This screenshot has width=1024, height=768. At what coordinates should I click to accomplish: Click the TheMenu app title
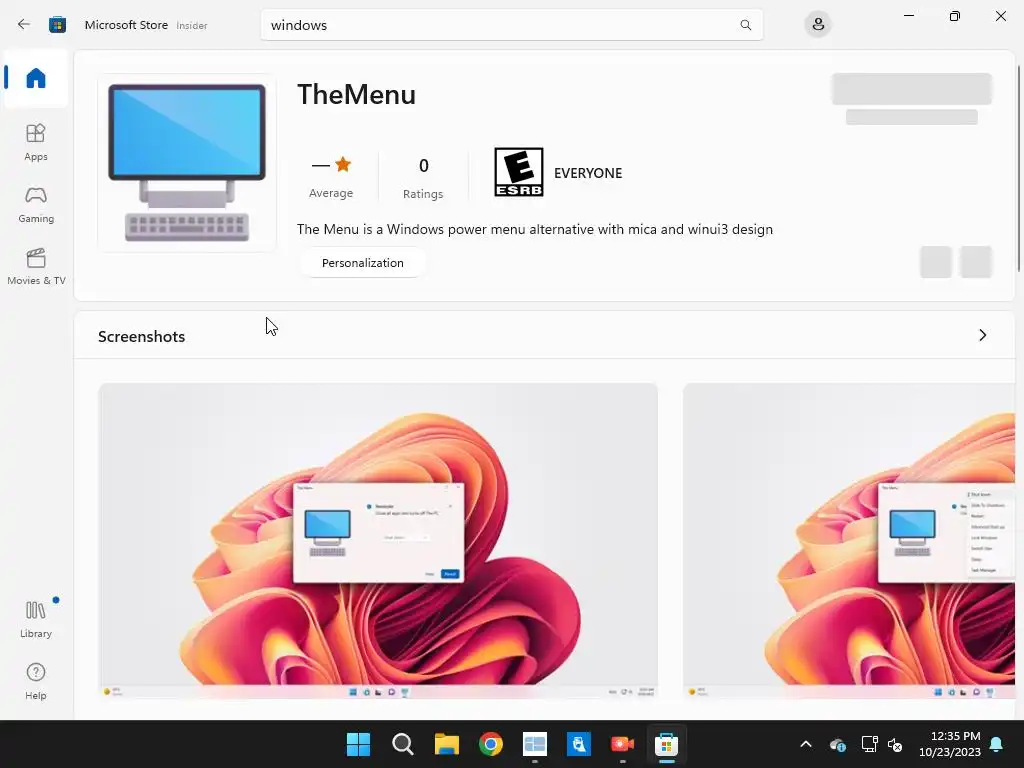pyautogui.click(x=357, y=95)
